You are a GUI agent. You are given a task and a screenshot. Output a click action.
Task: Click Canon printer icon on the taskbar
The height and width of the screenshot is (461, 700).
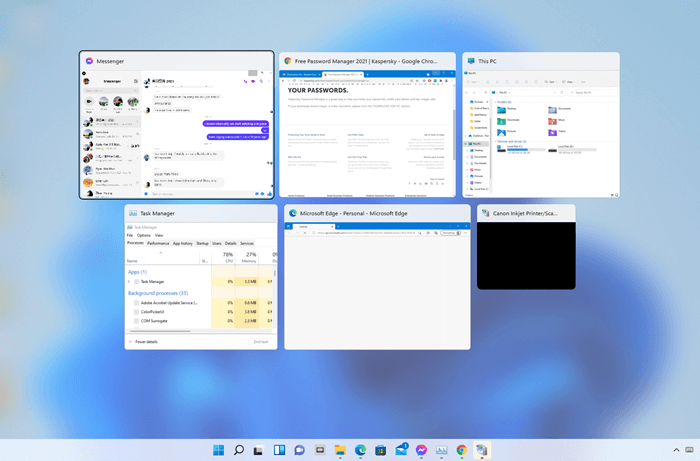point(481,450)
